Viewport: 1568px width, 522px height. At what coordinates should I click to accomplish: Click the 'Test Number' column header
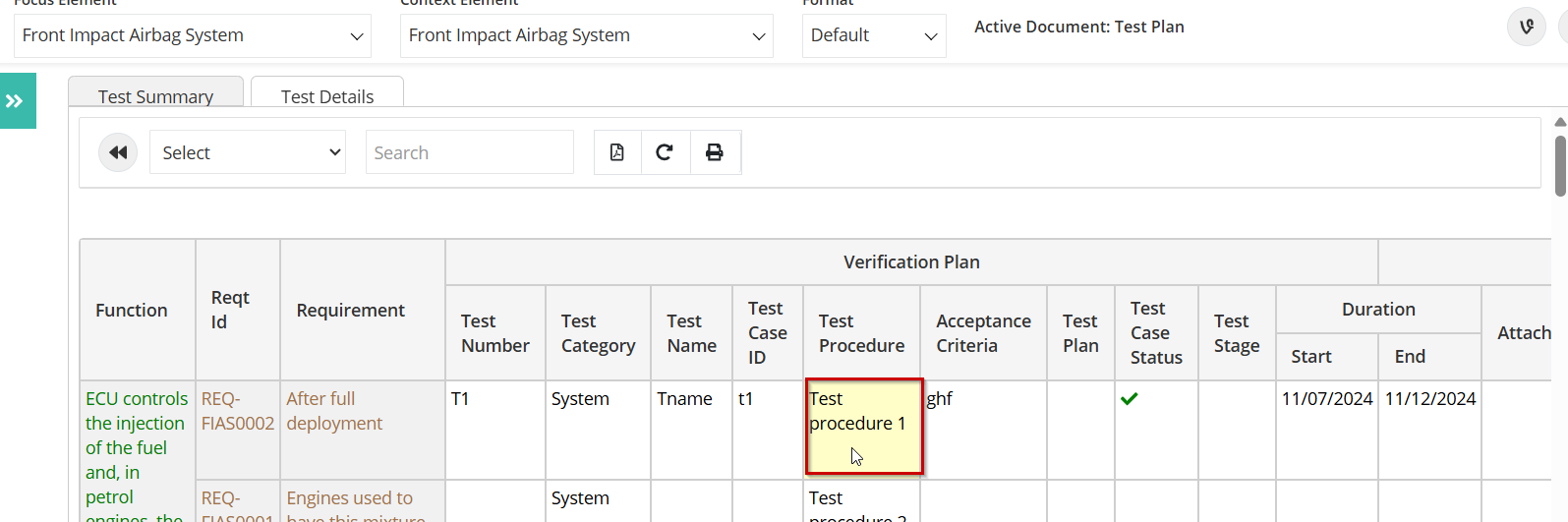coord(494,333)
